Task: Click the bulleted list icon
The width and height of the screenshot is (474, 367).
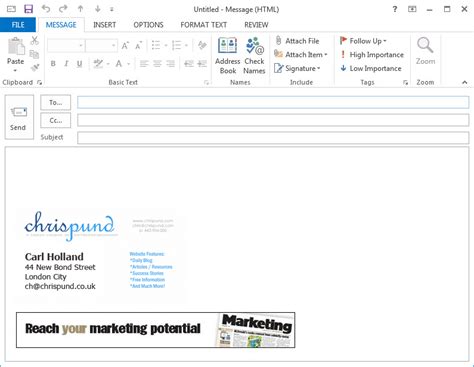Action: point(156,45)
